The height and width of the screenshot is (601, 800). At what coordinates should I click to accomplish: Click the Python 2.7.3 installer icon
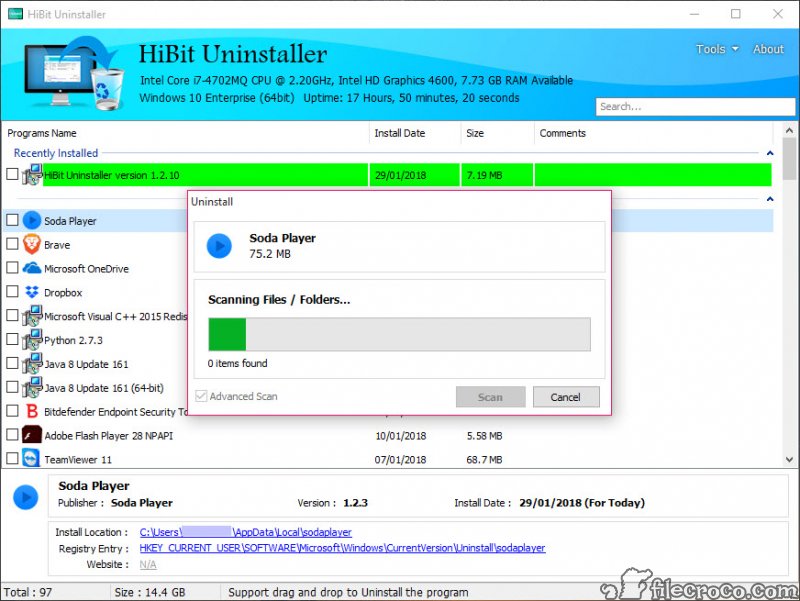(x=32, y=340)
